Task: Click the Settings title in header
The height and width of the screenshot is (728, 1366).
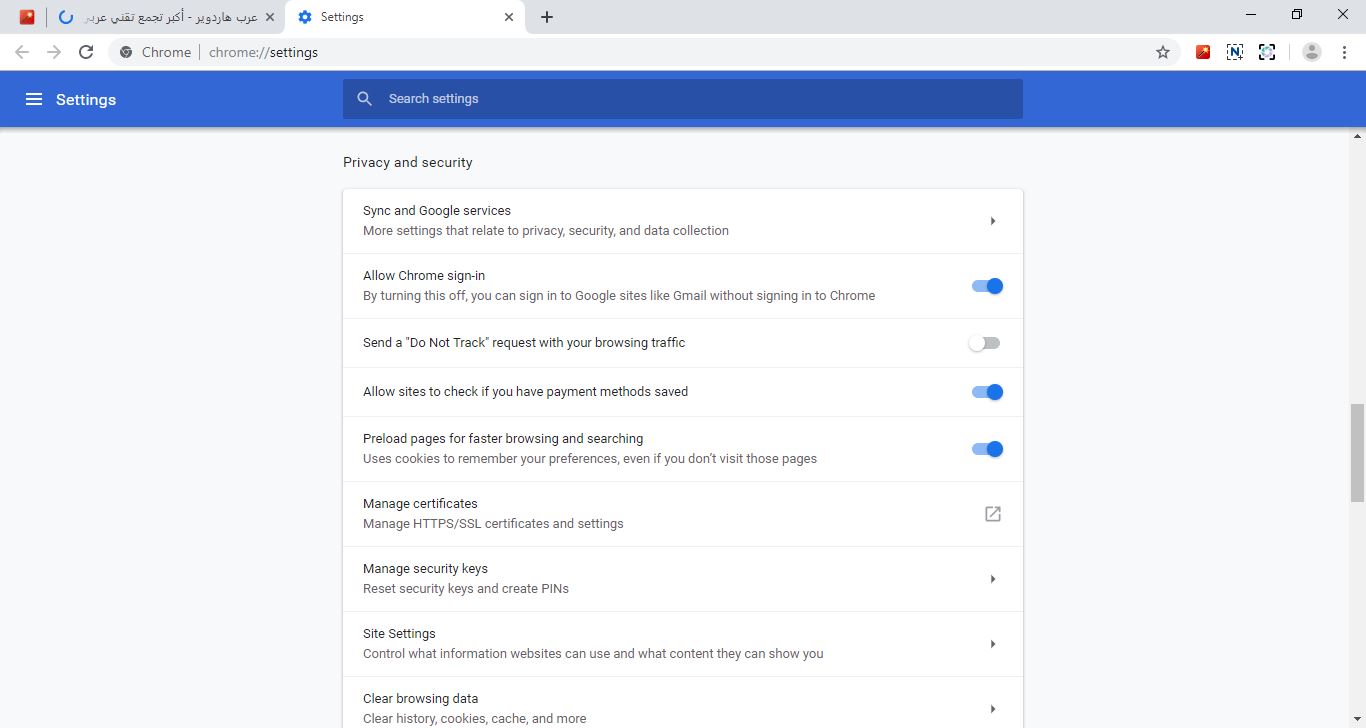Action: click(86, 99)
